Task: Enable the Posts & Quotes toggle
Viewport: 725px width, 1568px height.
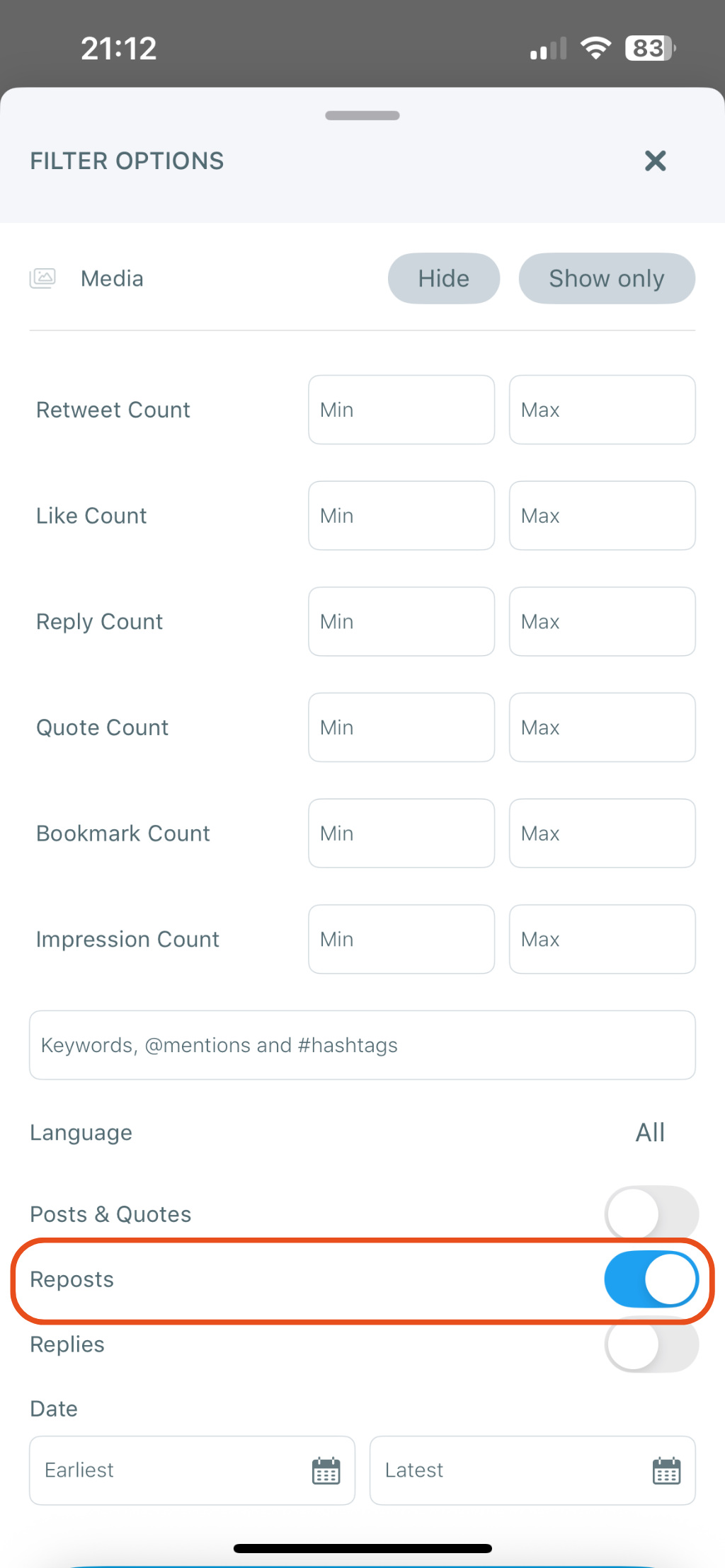Action: click(650, 1213)
